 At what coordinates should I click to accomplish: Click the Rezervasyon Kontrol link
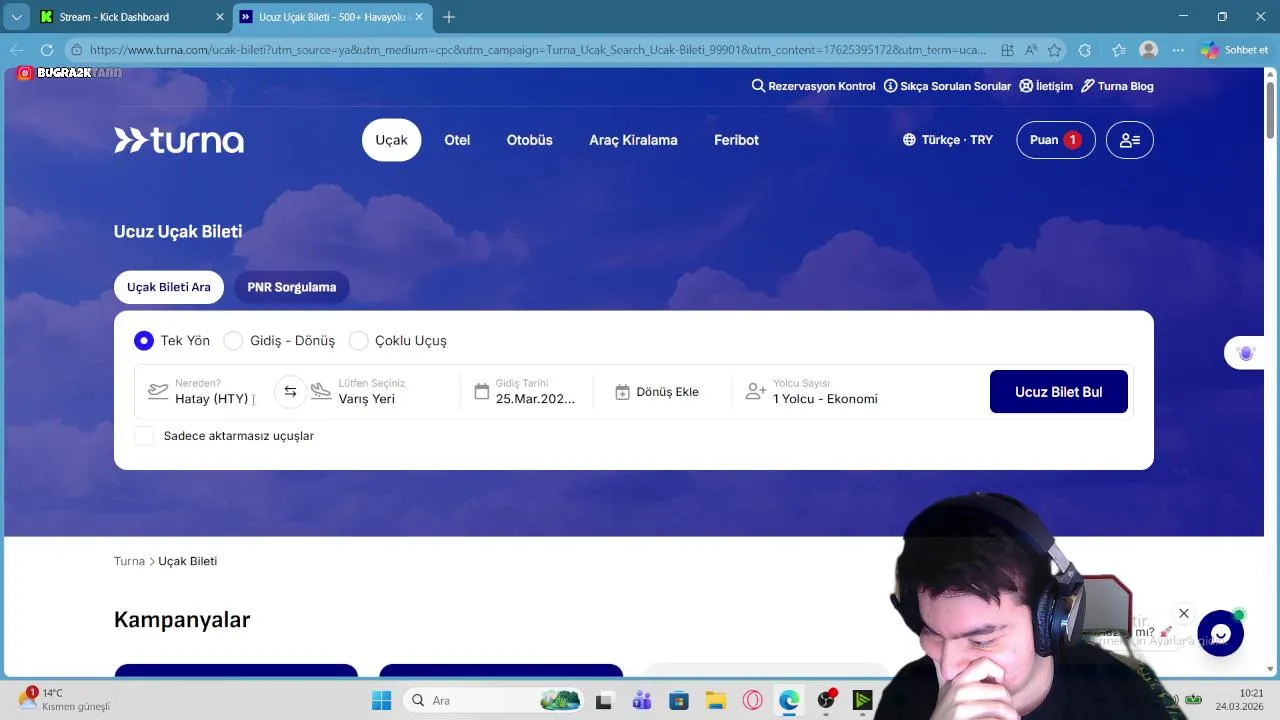pos(813,86)
